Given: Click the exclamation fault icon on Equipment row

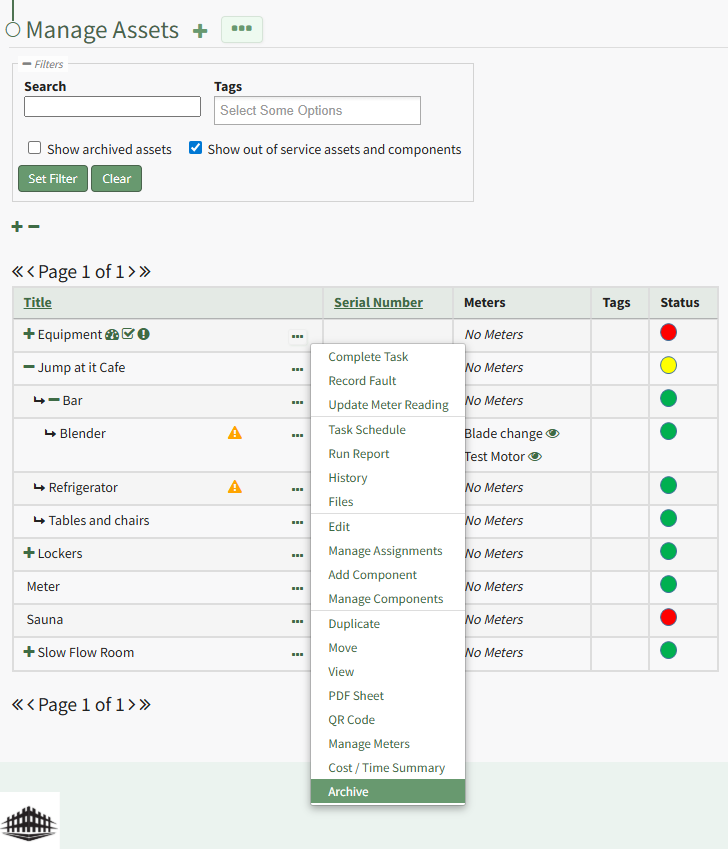Looking at the screenshot, I should click(143, 335).
